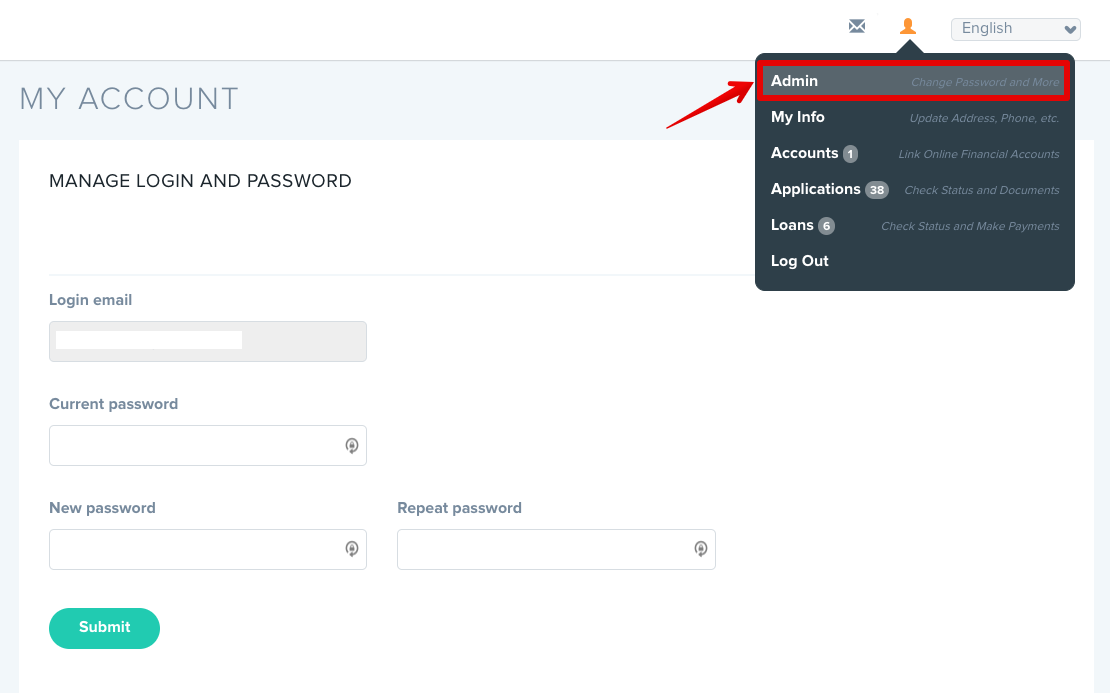Focus the New password input field
The height and width of the screenshot is (693, 1110).
[207, 549]
